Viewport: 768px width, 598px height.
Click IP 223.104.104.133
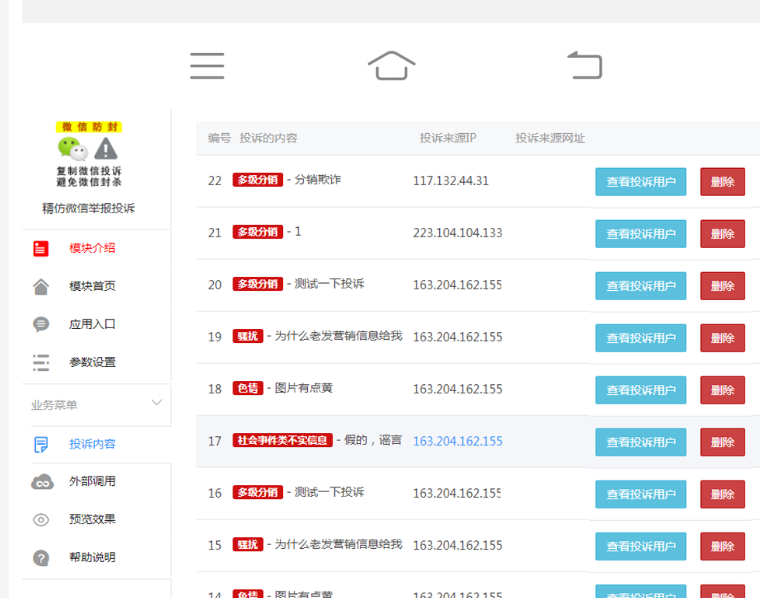click(457, 233)
